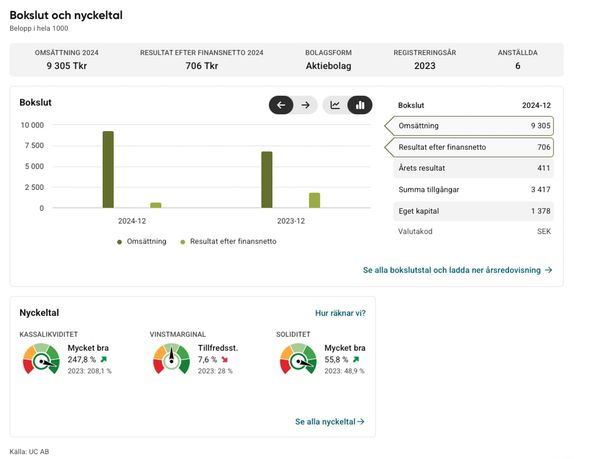The width and height of the screenshot is (600, 459).
Task: Click the previous period left arrow button
Action: pos(281,105)
